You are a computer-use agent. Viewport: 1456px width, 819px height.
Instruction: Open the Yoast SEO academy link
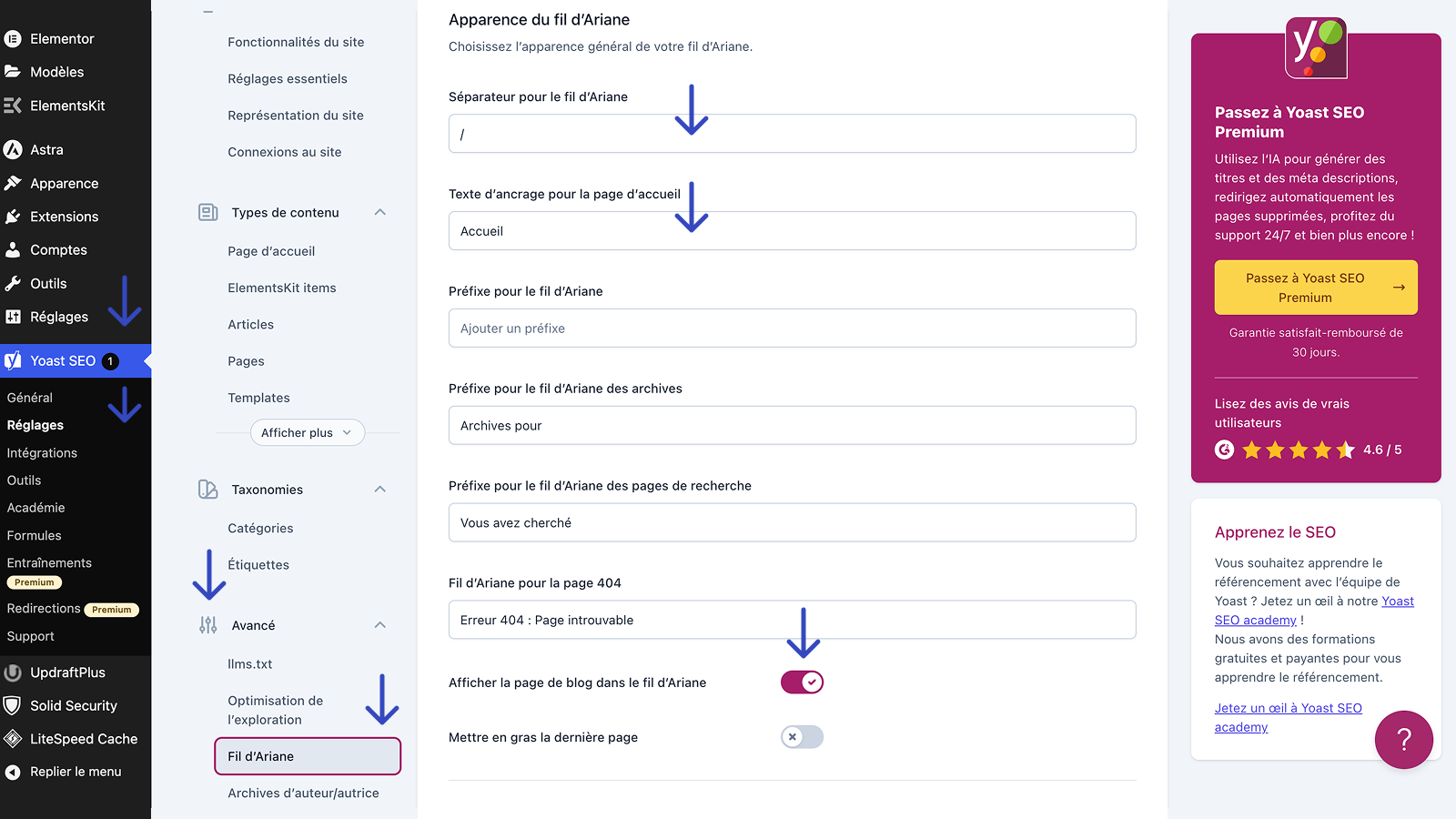(x=1288, y=717)
